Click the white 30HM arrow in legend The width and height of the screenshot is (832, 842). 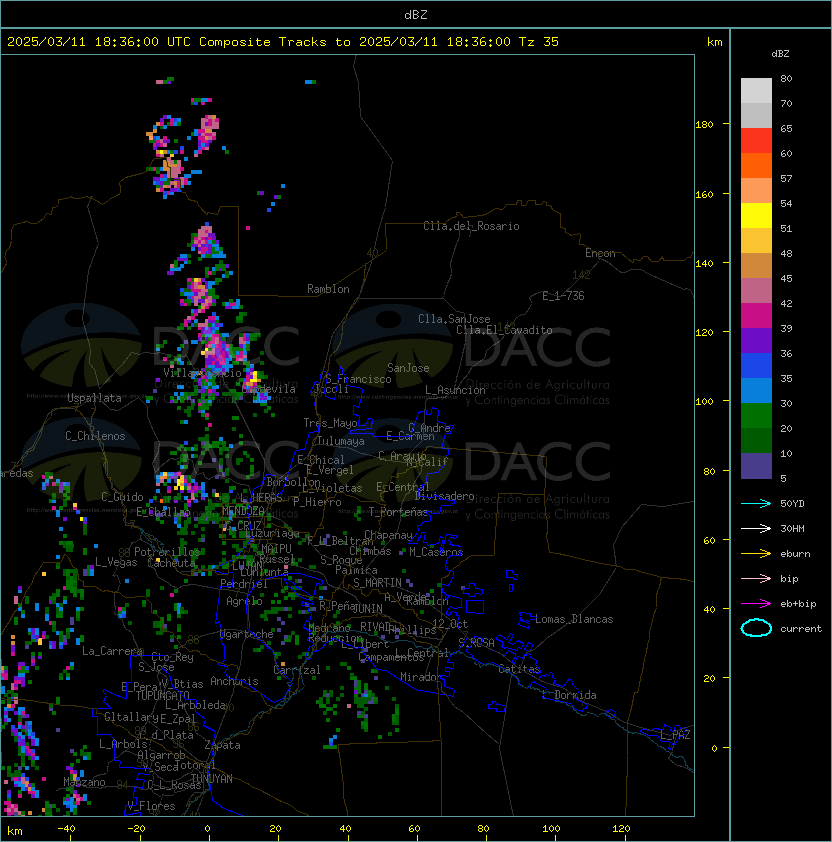(x=756, y=528)
